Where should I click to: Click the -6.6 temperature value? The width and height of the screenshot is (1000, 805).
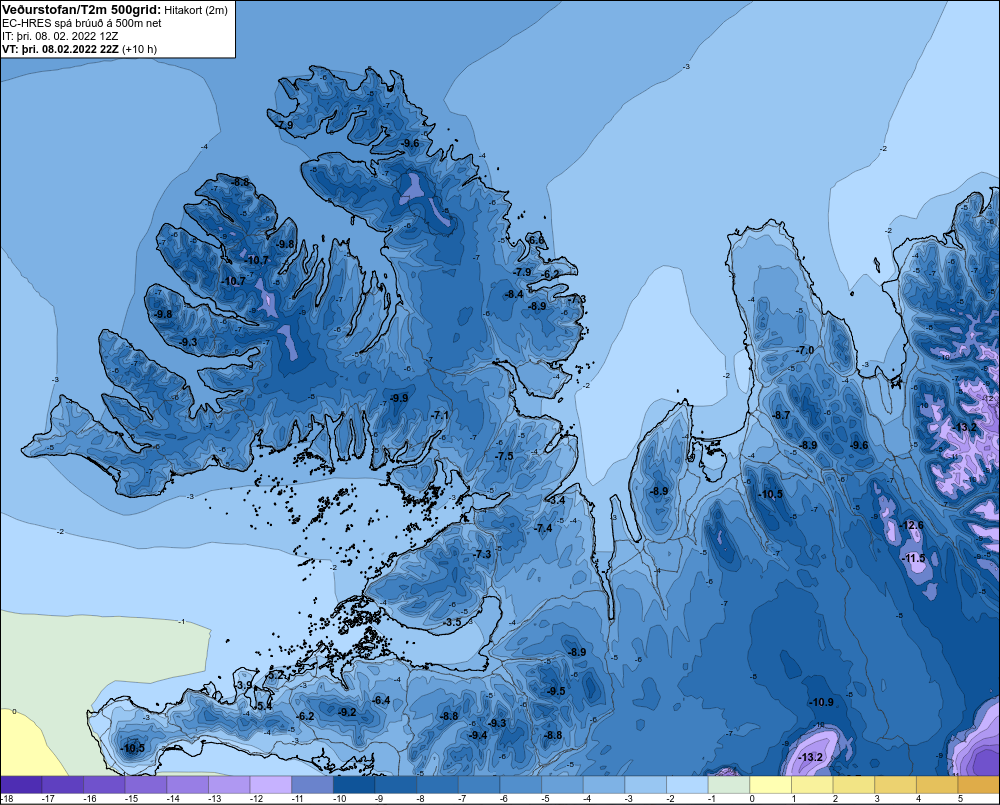537,240
